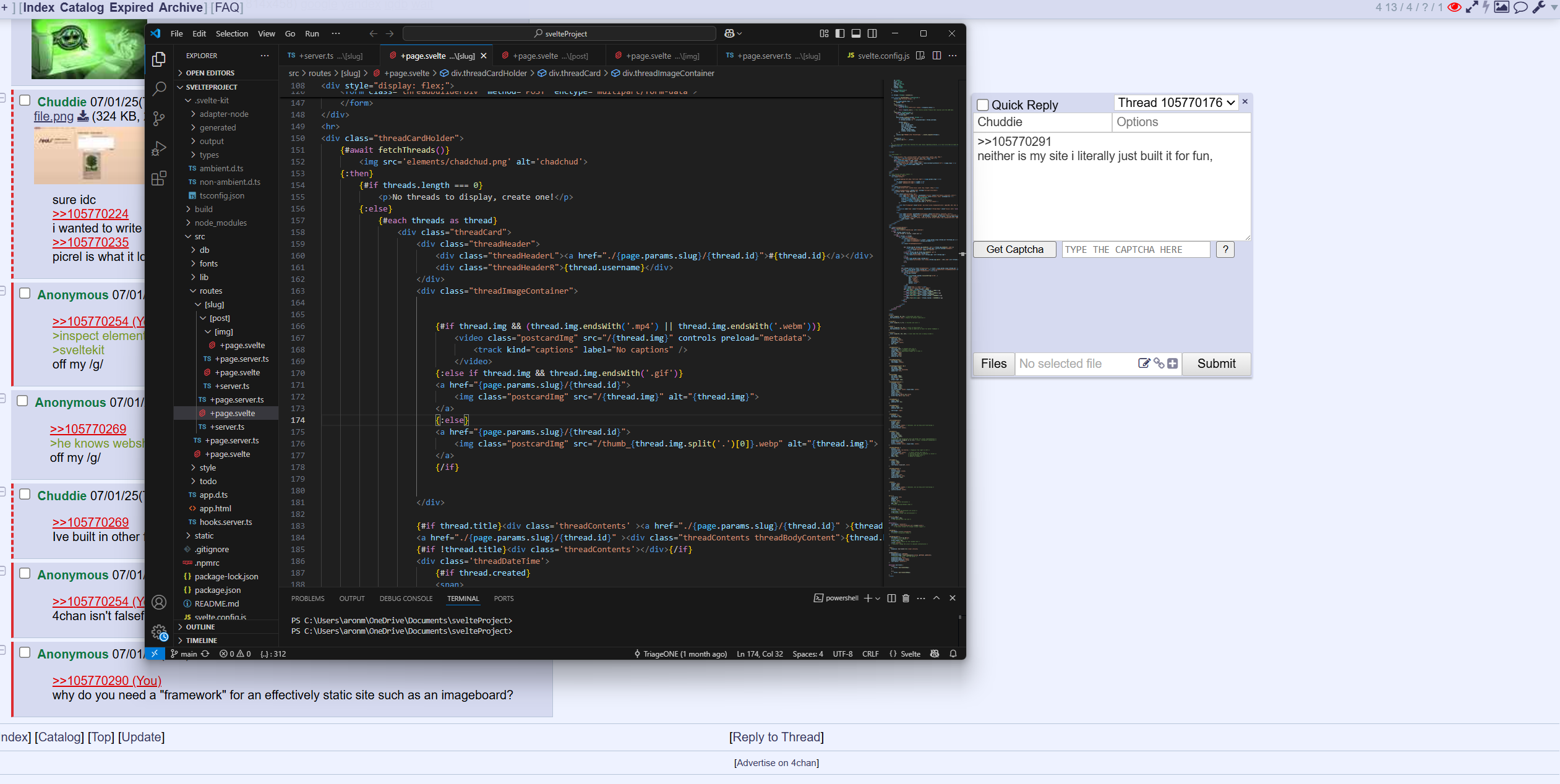
Task: Open the Accounts icon in the activity bar
Action: point(159,602)
